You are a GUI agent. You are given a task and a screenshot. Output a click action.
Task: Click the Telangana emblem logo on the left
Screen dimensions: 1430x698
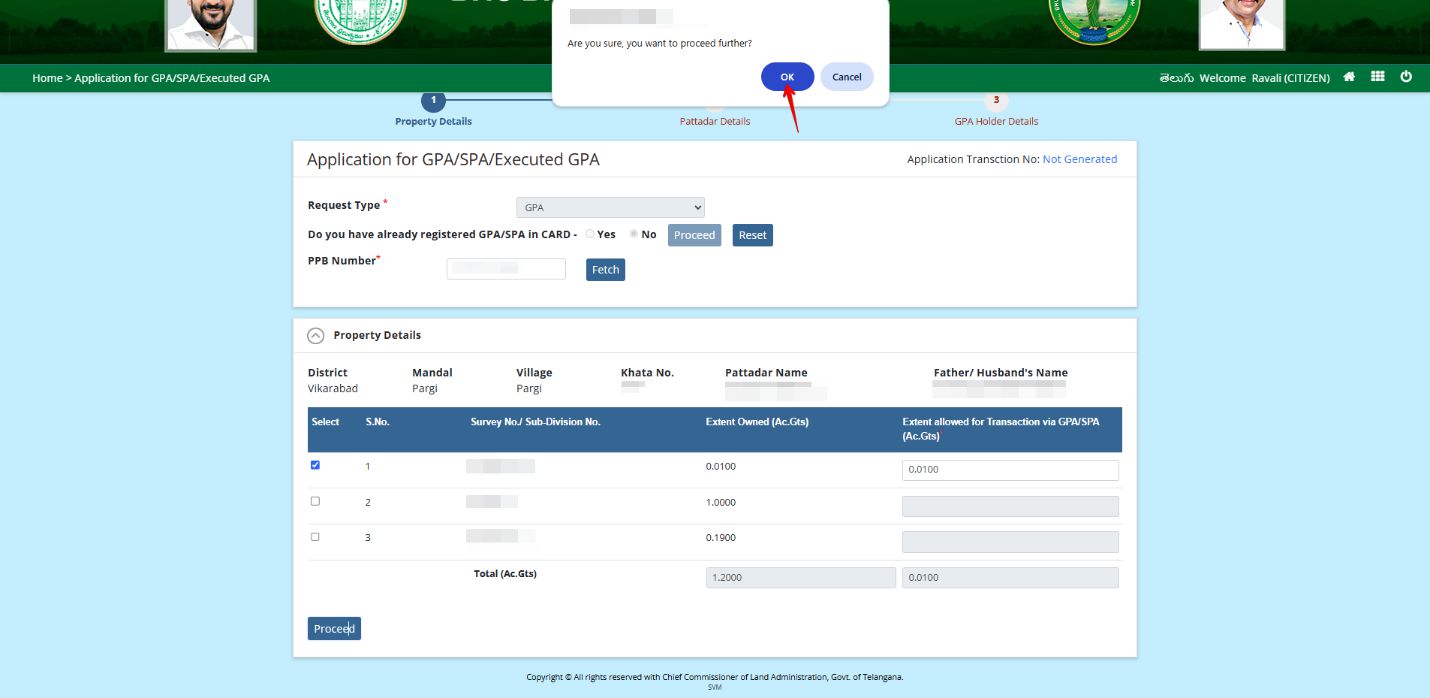click(359, 22)
